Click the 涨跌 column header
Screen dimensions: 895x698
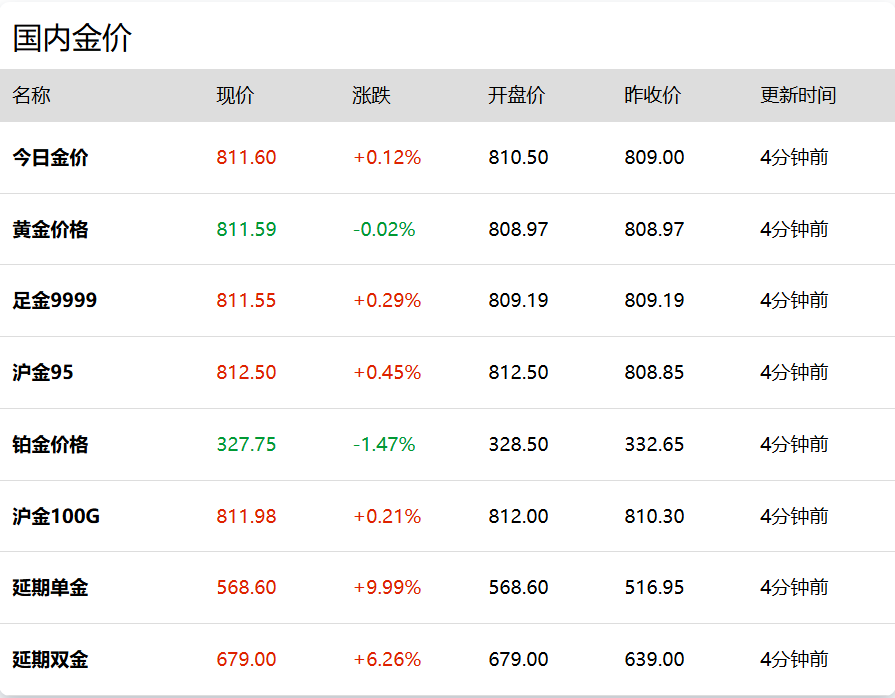point(371,96)
